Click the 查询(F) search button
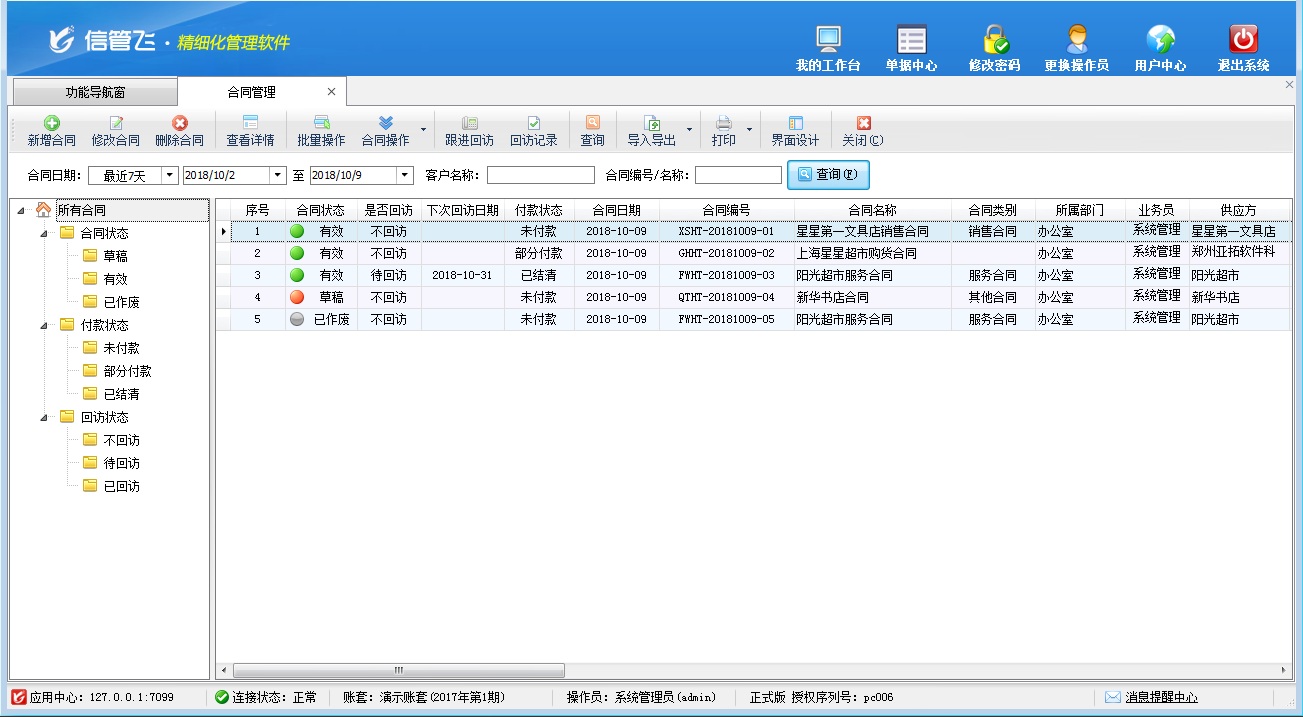Viewport: 1303px width, 717px height. click(x=828, y=175)
